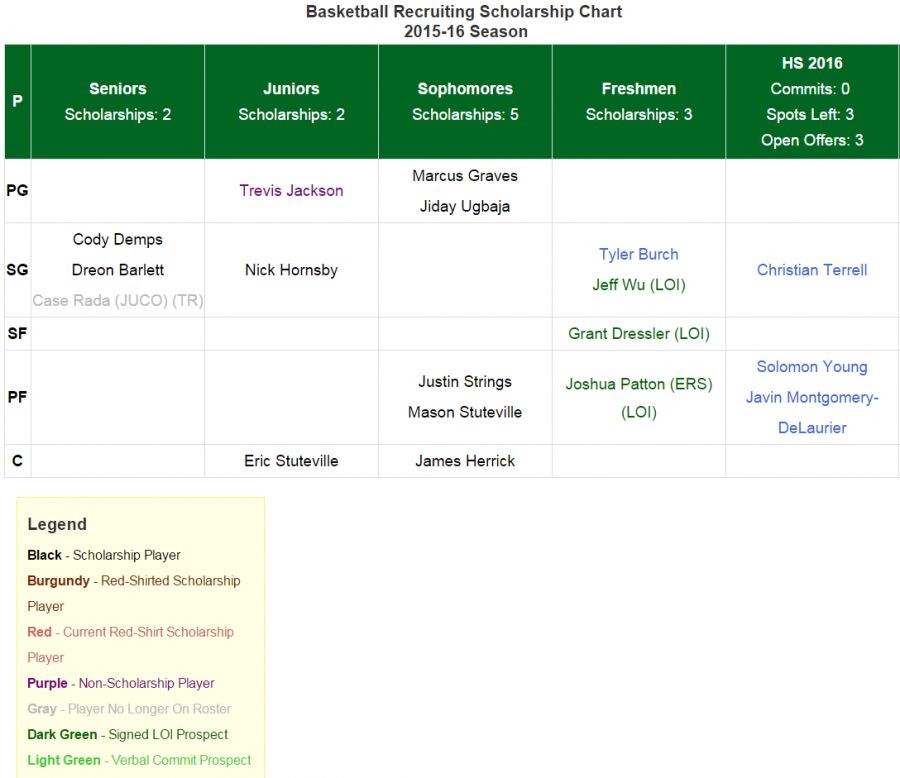Select Grant Dressler (LOI) entry
This screenshot has width=900, height=778.
(638, 334)
